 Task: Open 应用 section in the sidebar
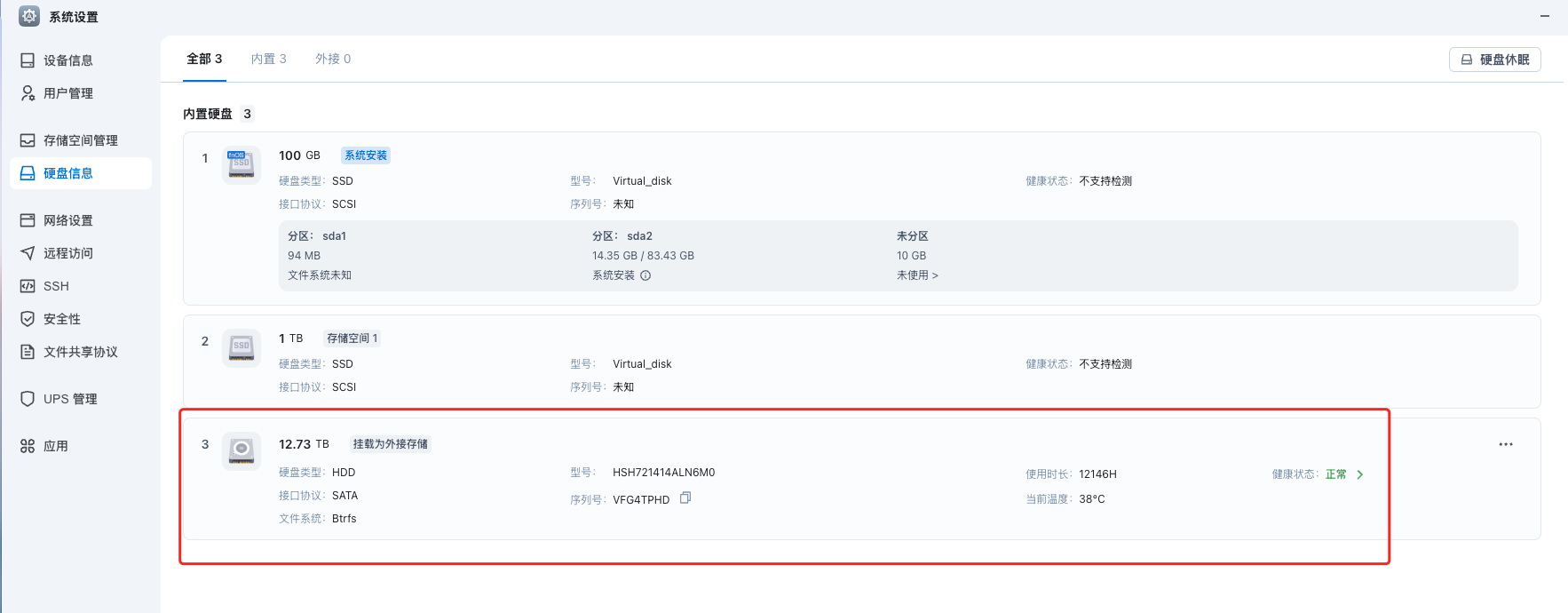tap(55, 446)
